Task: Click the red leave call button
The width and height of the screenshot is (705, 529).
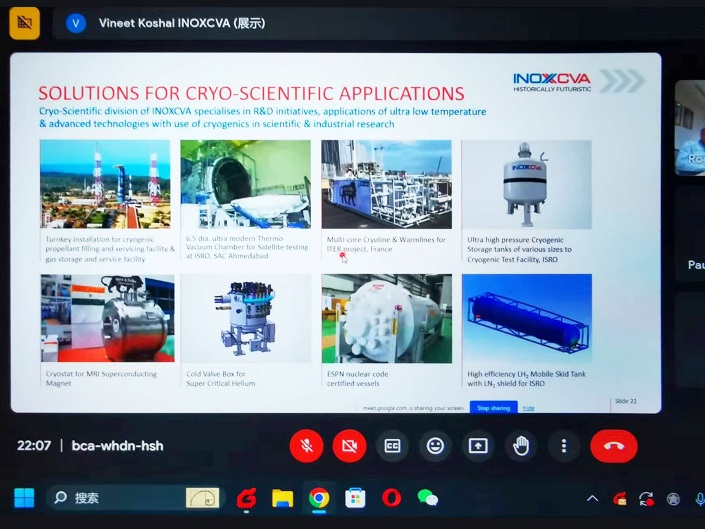Action: (614, 446)
